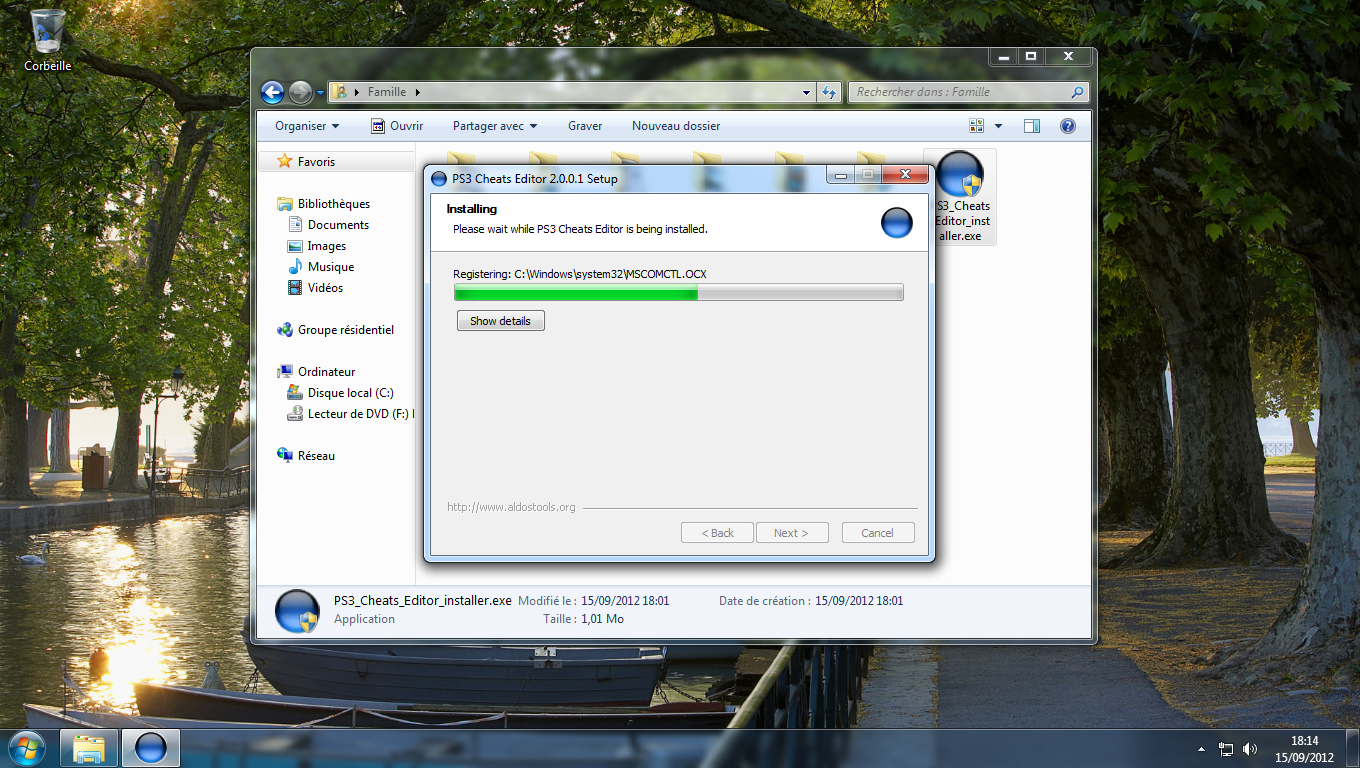Maximize the Famille Explorer window
Image resolution: width=1360 pixels, height=768 pixels.
(1031, 57)
